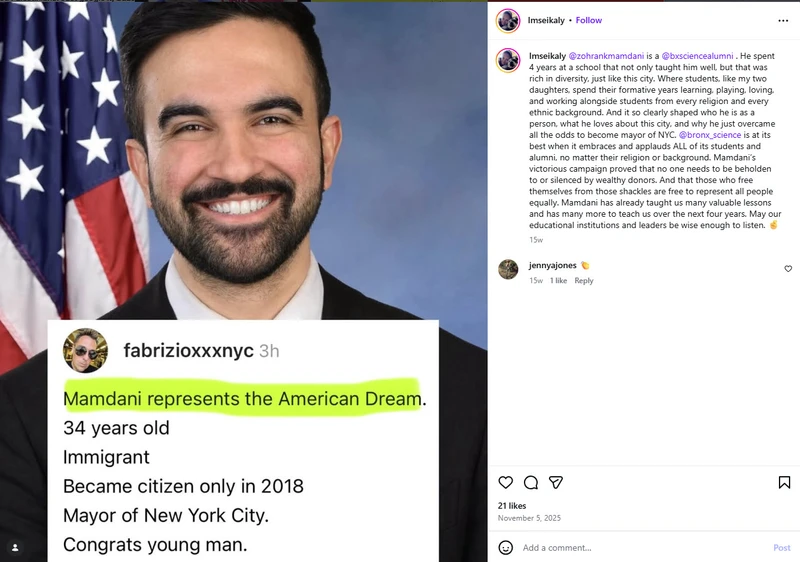Open comment bubble icon under post

(531, 482)
